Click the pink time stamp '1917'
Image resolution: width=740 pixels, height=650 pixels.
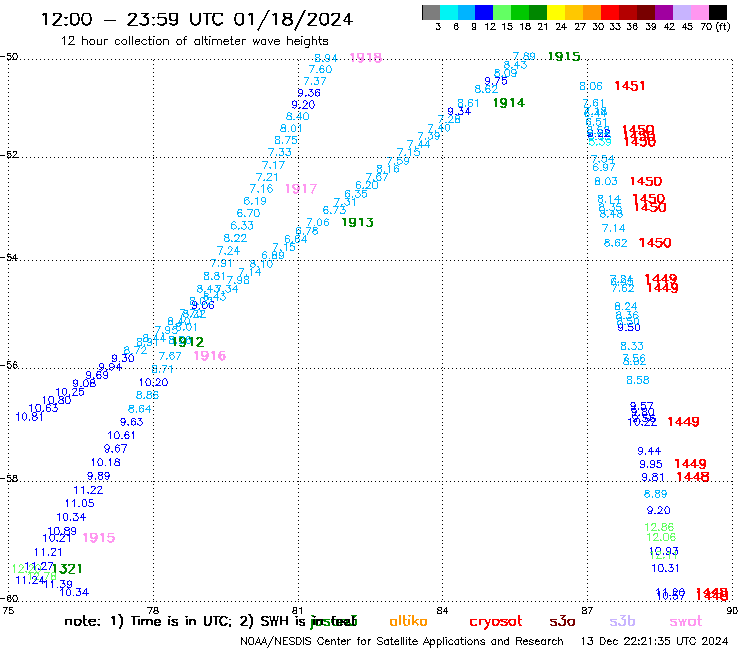(301, 189)
